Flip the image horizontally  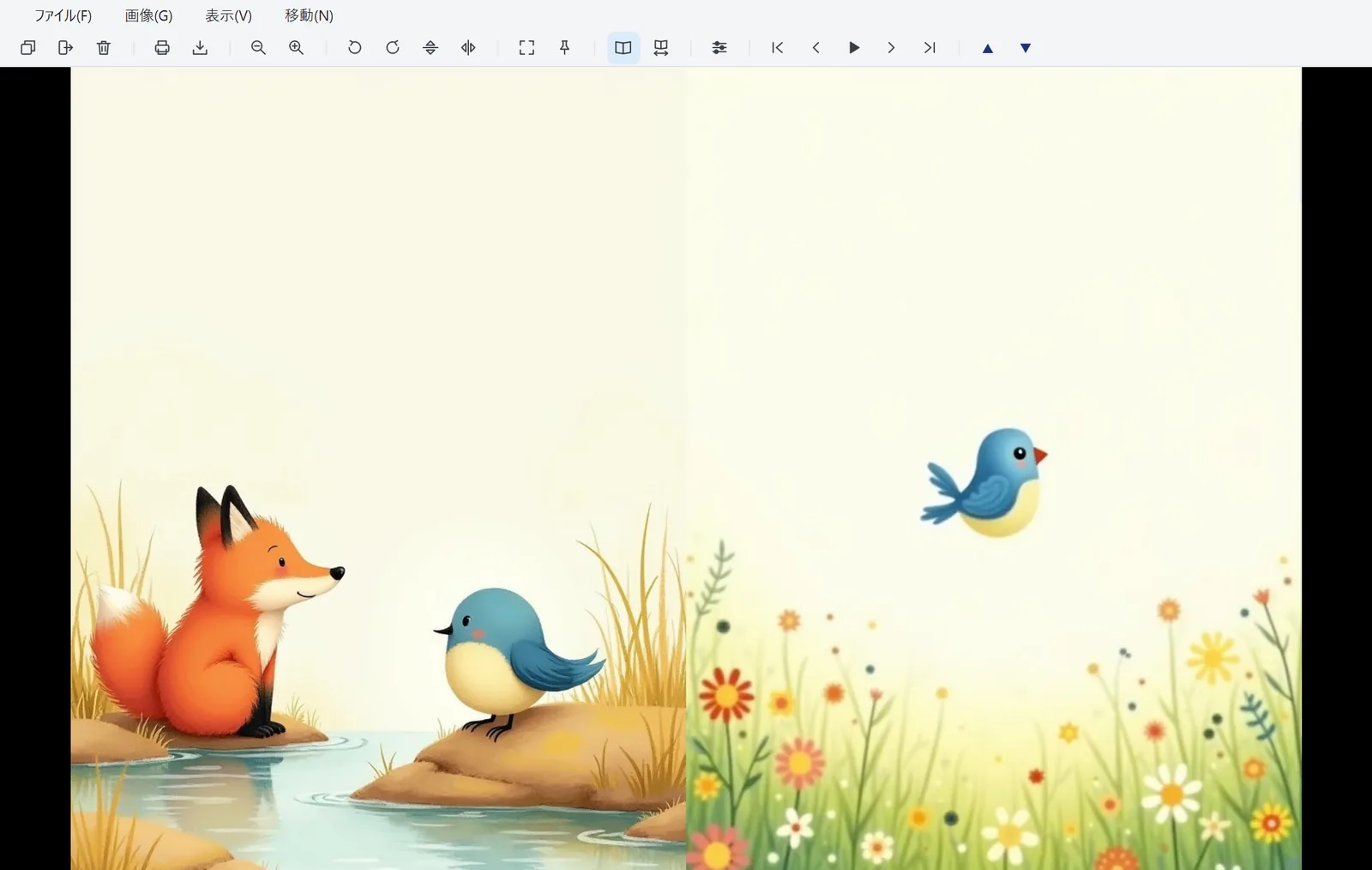point(468,48)
